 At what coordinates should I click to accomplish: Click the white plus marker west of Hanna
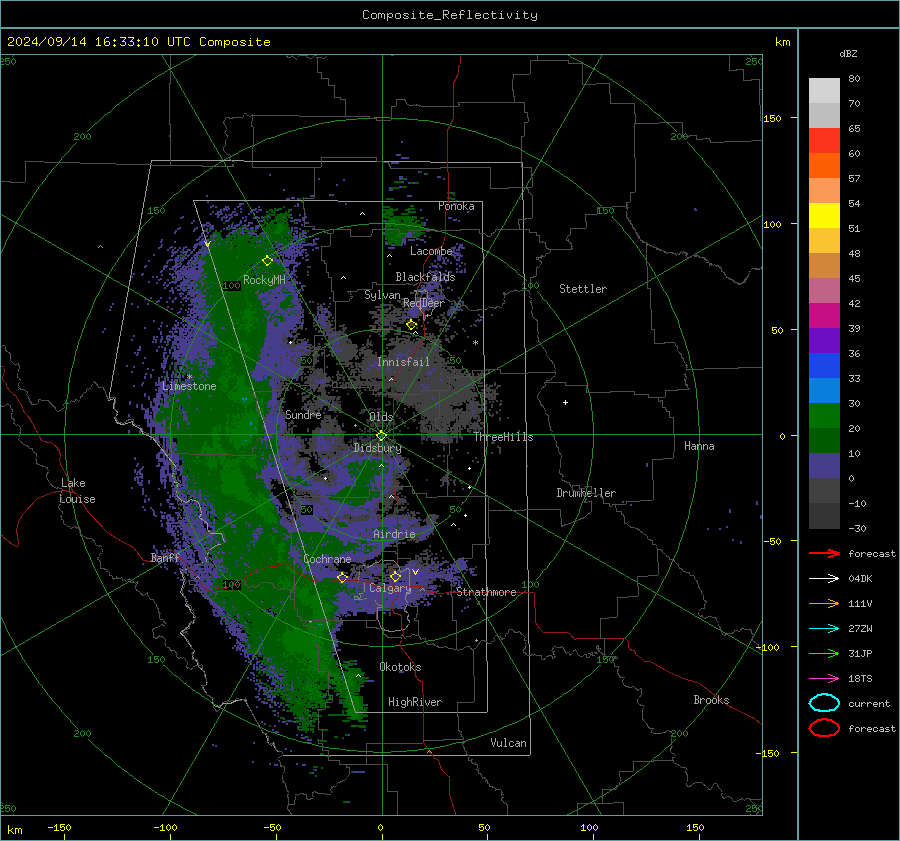(565, 402)
